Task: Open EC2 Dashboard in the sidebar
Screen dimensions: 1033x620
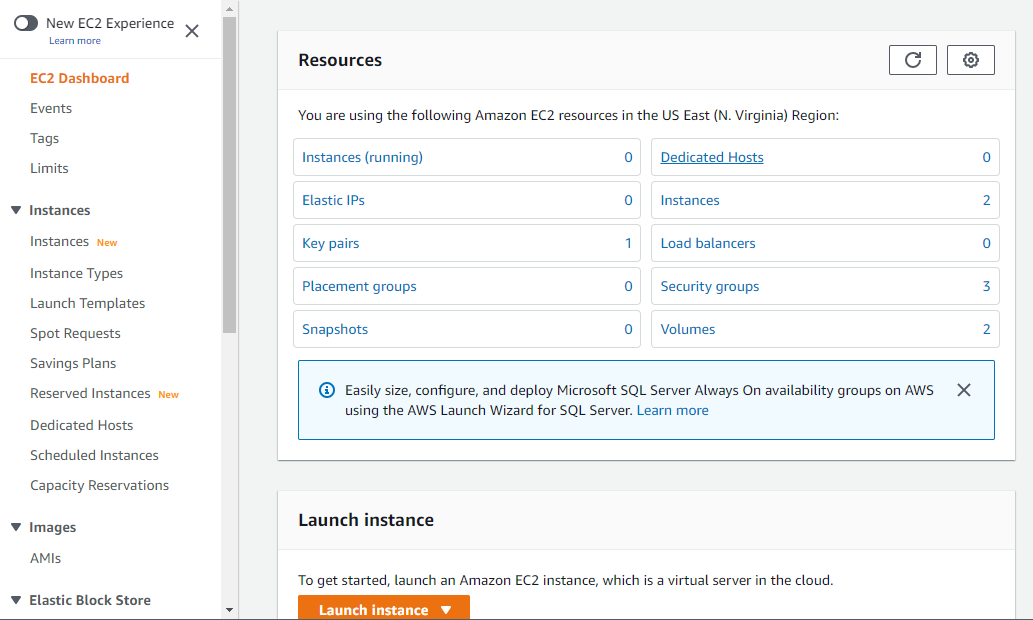Action: coord(79,78)
